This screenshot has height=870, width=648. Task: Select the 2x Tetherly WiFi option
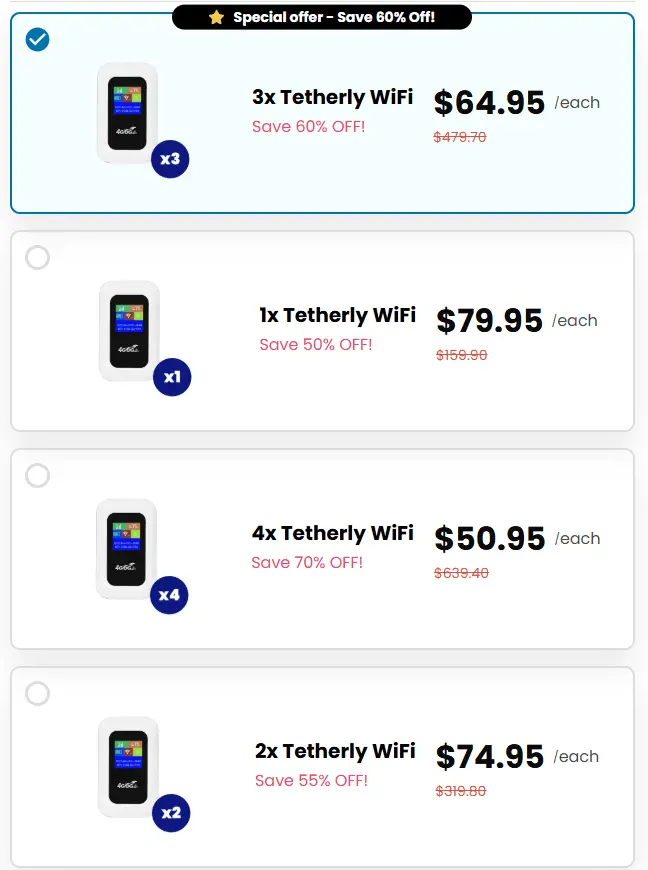coord(37,694)
